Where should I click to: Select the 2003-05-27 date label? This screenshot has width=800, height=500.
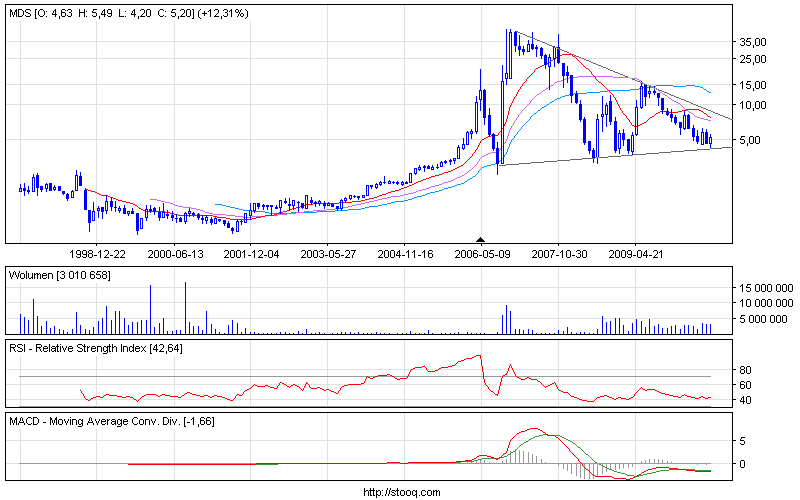click(x=329, y=254)
